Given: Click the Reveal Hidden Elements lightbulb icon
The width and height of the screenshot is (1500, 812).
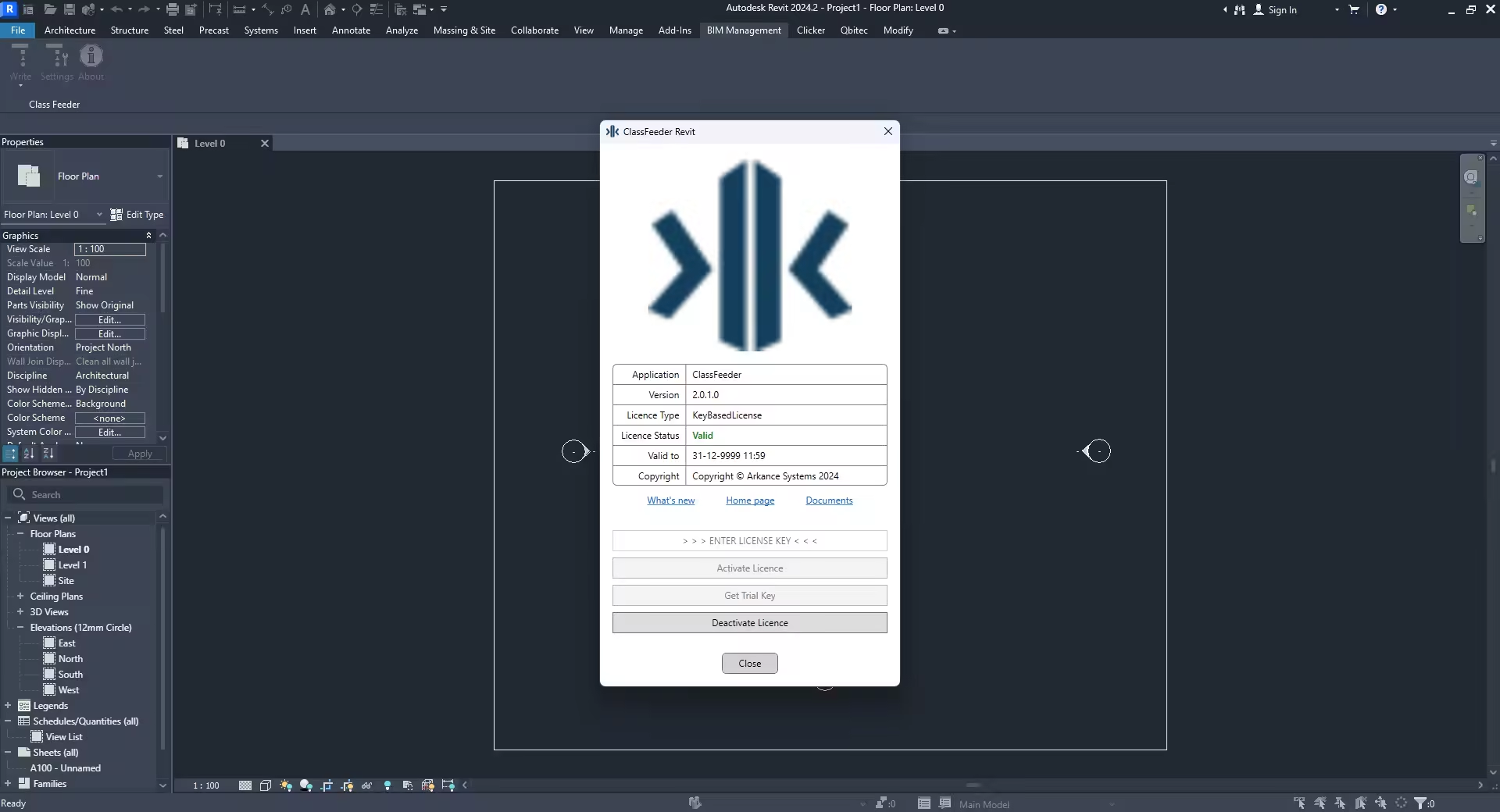Looking at the screenshot, I should coord(387,785).
